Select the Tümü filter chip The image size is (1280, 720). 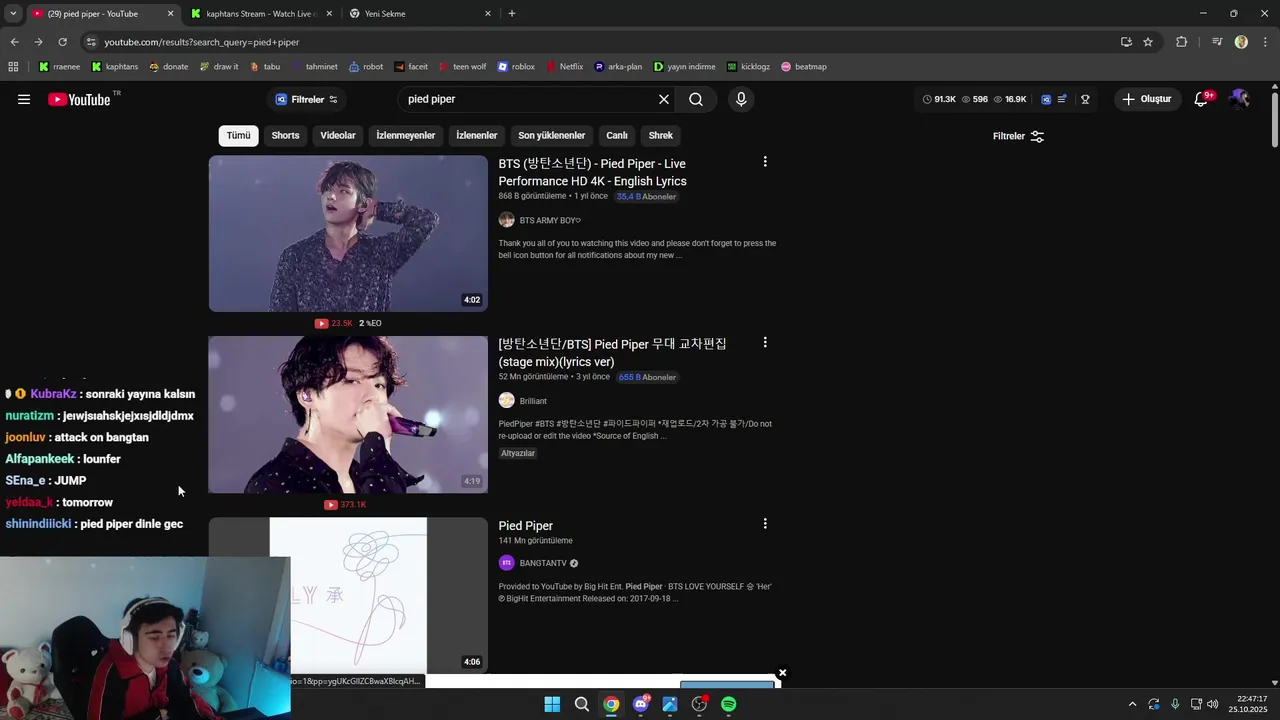point(238,135)
